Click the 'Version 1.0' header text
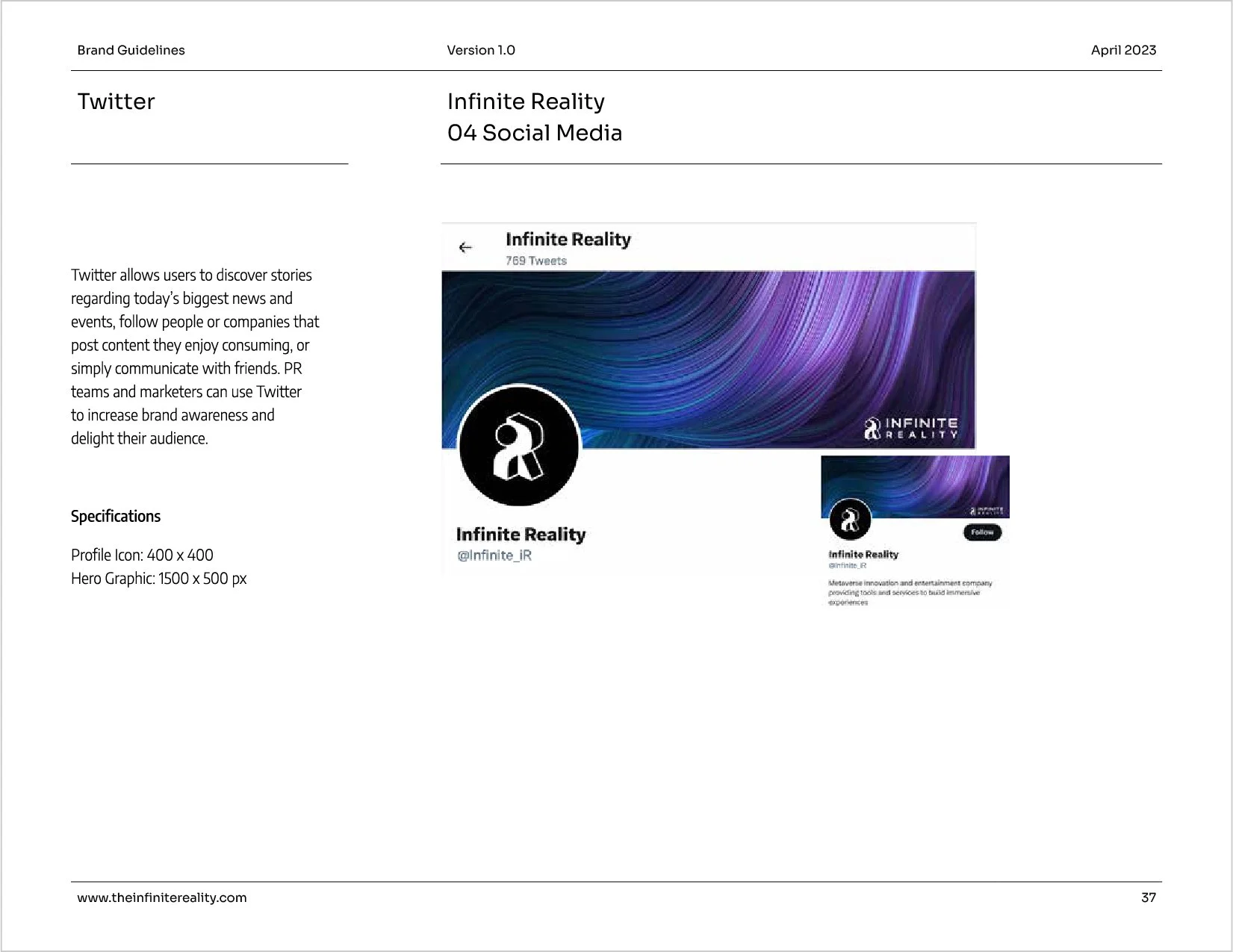 click(481, 50)
